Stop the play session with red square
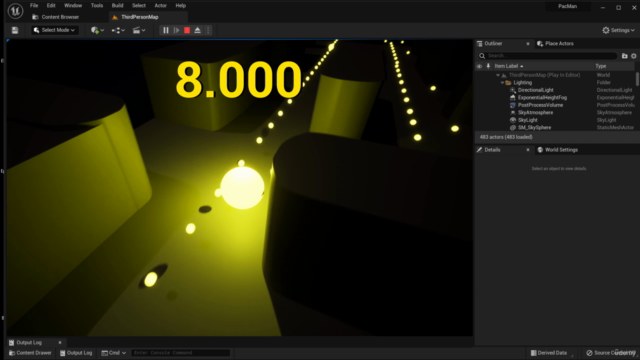Viewport: 640px width, 360px height. tap(187, 30)
